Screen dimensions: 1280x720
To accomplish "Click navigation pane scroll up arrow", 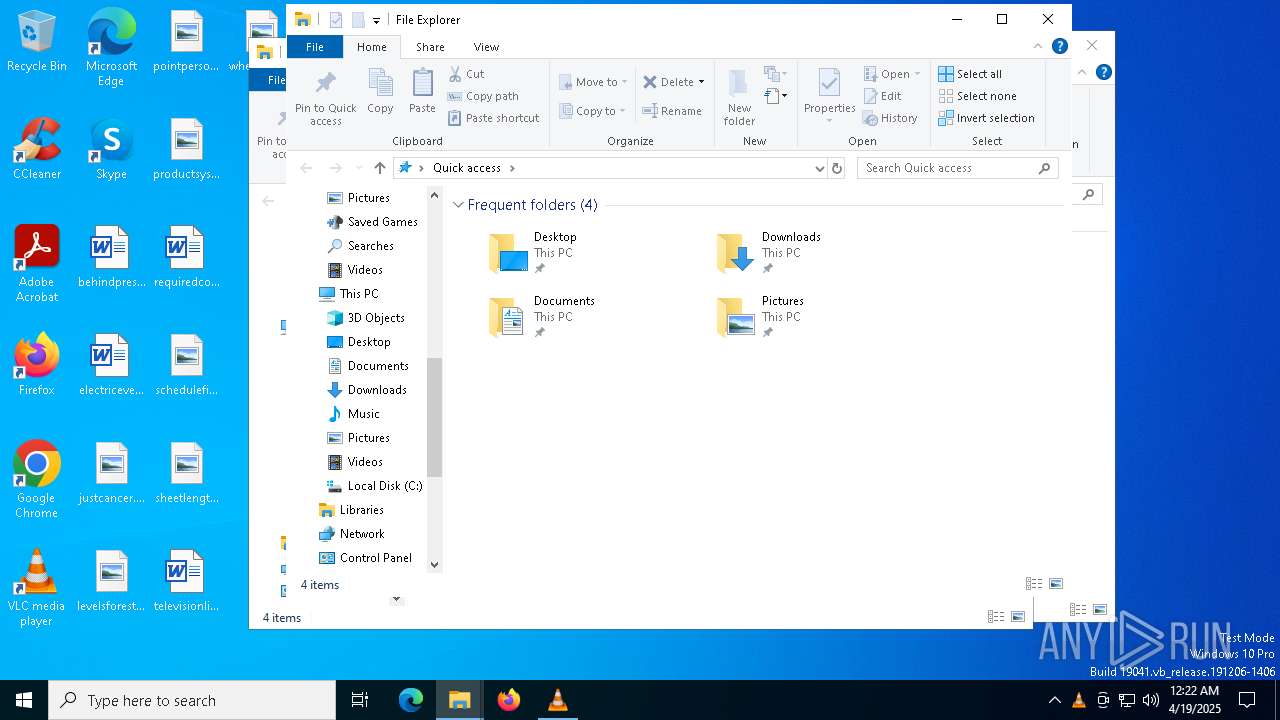I will (x=434, y=194).
